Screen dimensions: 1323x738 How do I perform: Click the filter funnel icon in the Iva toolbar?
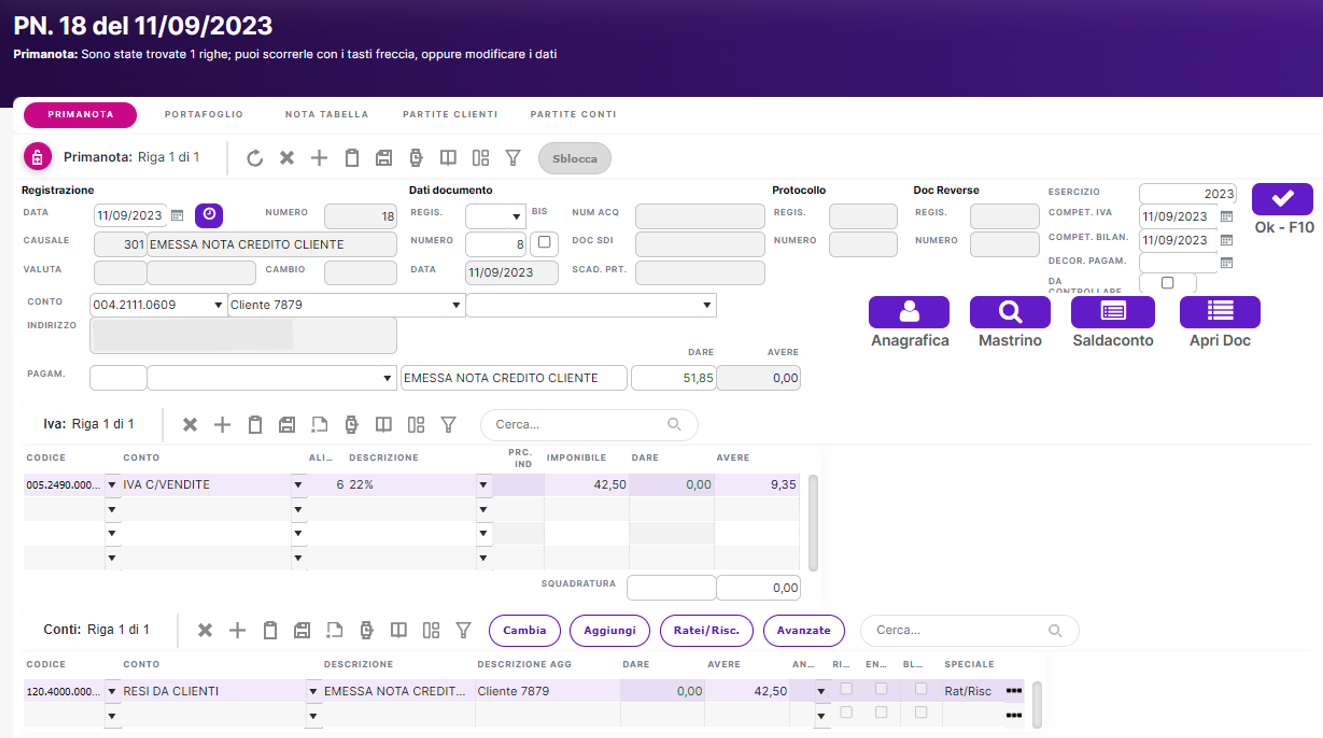coord(448,425)
